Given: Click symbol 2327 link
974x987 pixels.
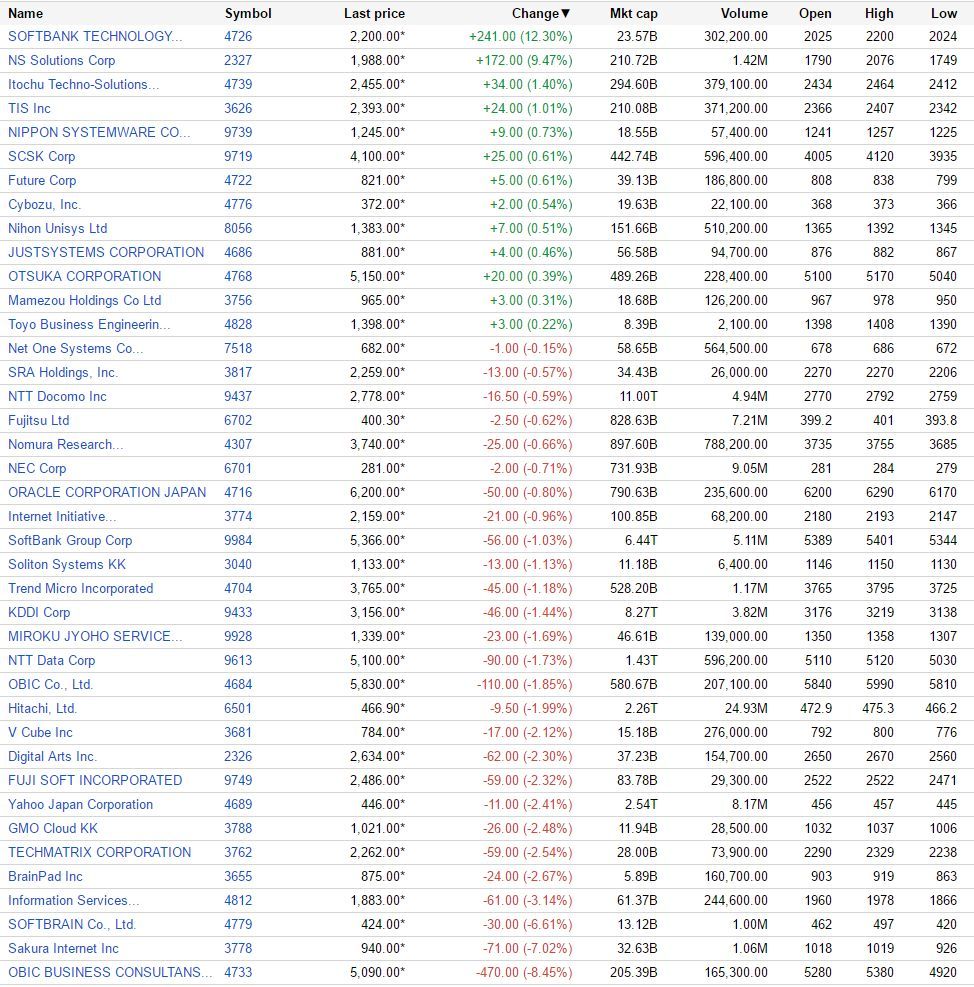Looking at the screenshot, I should pyautogui.click(x=238, y=60).
